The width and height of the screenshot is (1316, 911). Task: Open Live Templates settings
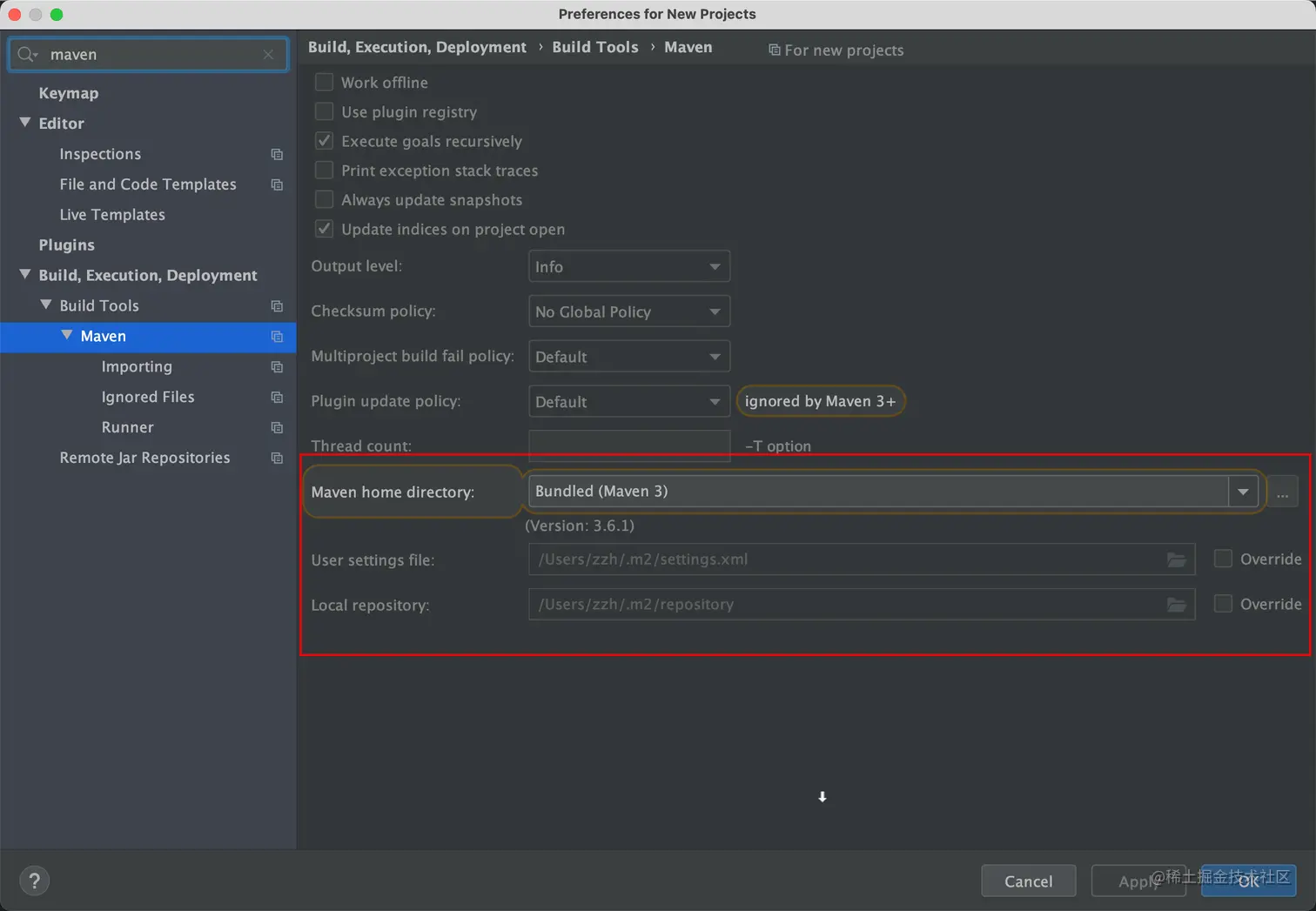coord(112,215)
